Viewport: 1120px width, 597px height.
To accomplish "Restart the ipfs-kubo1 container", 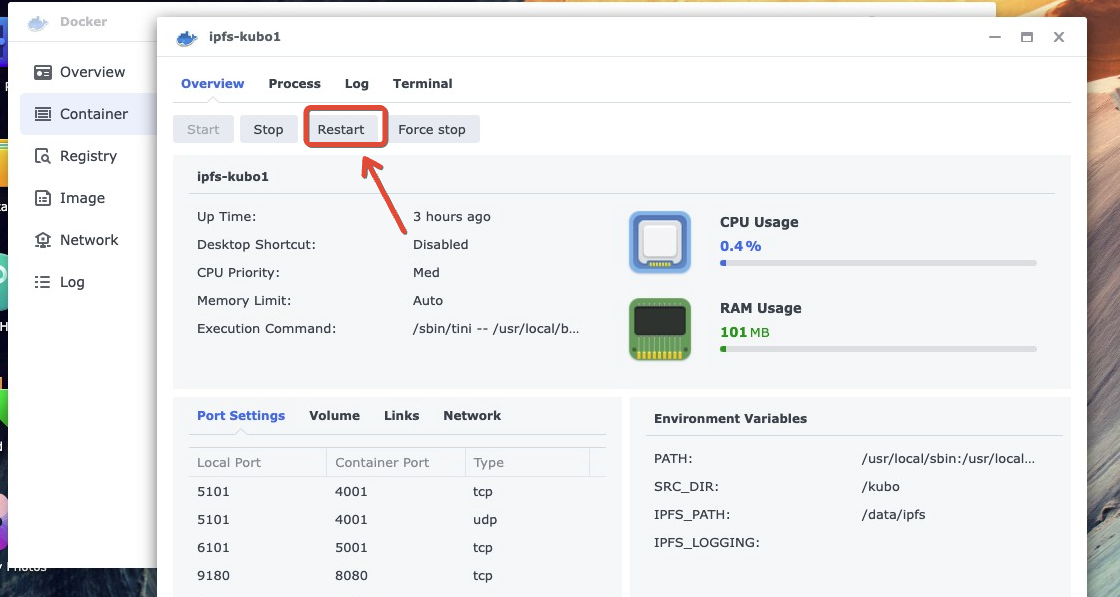I will pyautogui.click(x=341, y=129).
